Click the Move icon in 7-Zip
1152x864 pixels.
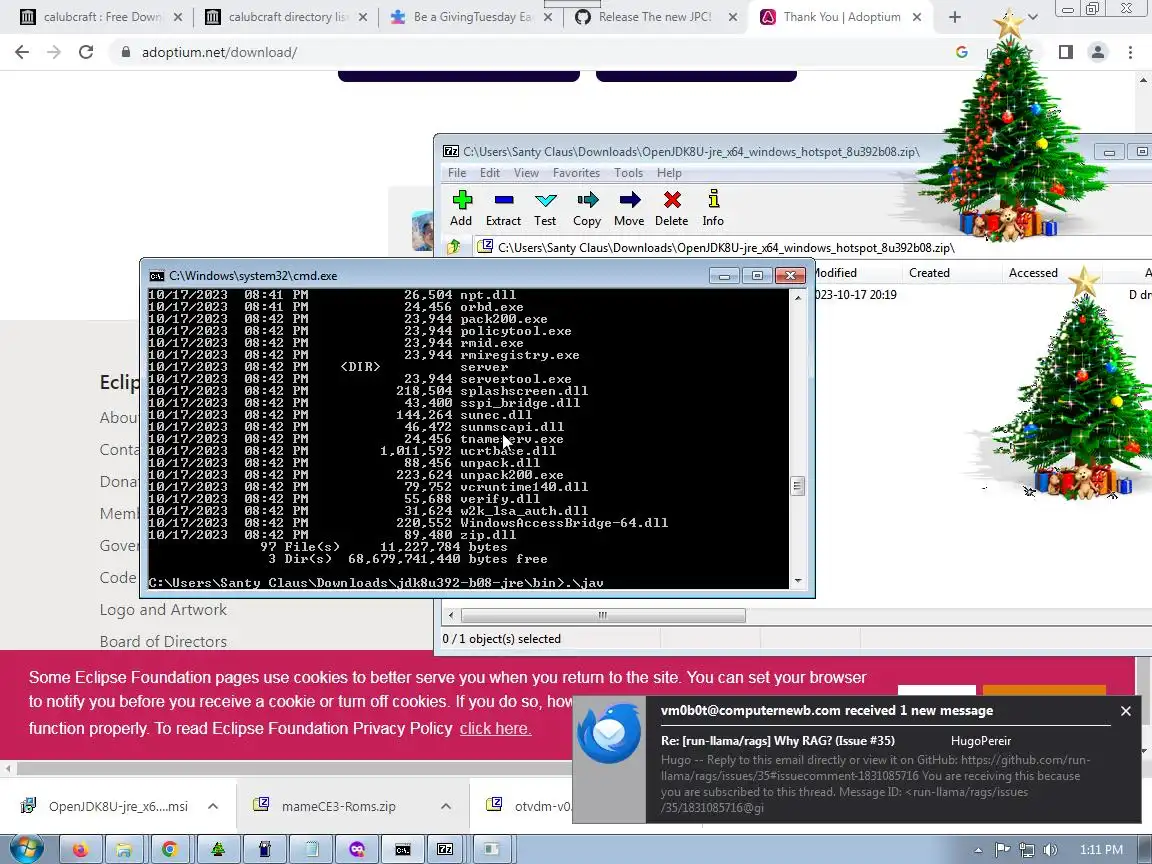click(x=629, y=200)
